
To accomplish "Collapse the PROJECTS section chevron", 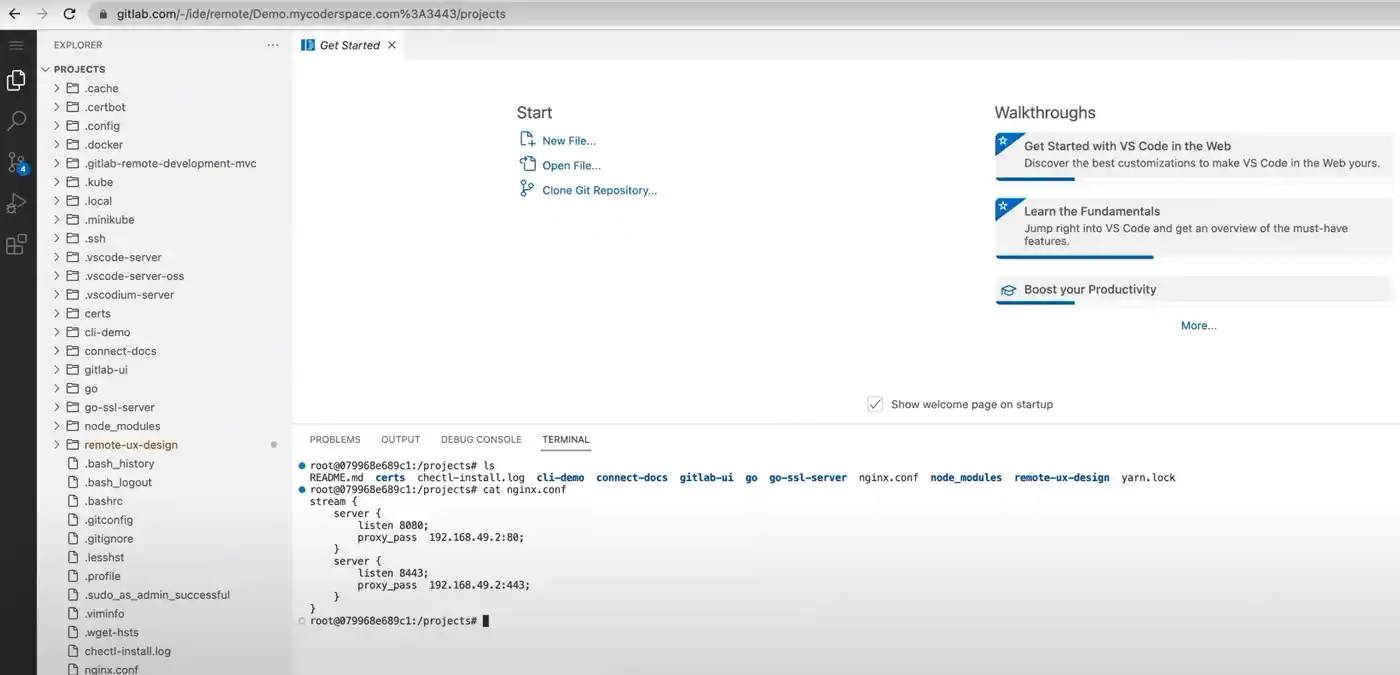I will 45,69.
